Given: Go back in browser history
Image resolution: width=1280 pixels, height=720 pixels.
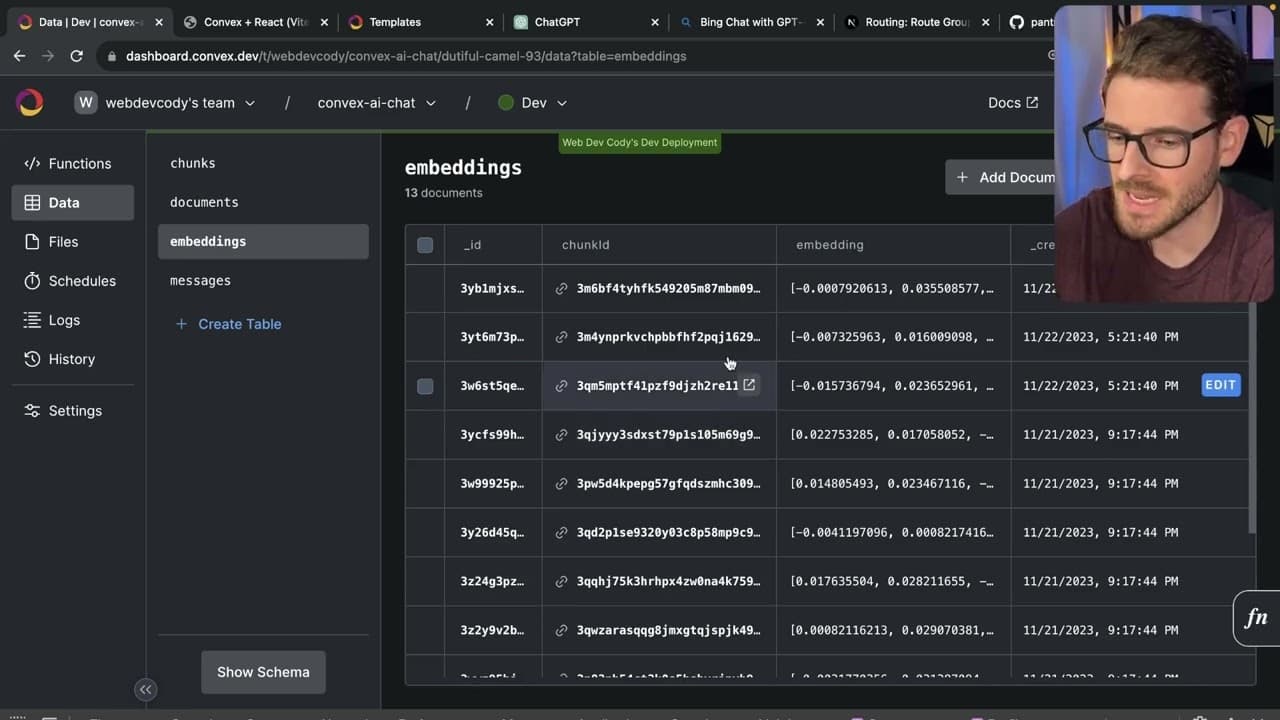Looking at the screenshot, I should pyautogui.click(x=19, y=56).
